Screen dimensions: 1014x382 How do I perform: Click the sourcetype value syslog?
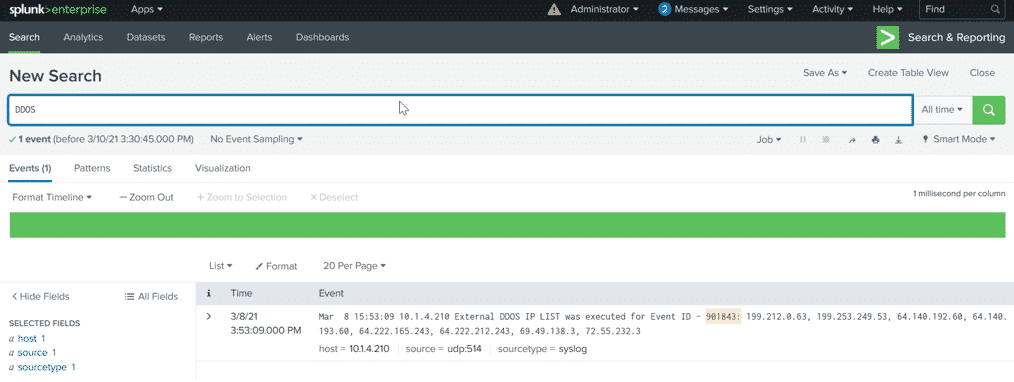(572, 349)
